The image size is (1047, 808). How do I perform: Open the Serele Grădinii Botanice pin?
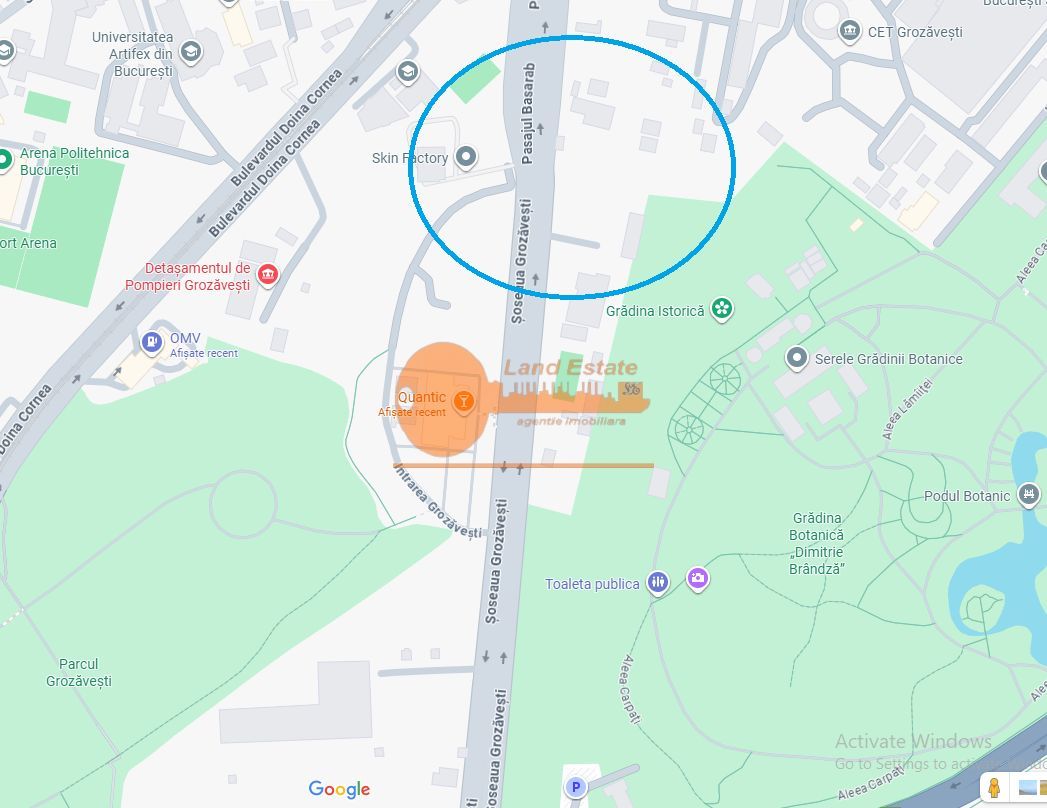tap(797, 358)
